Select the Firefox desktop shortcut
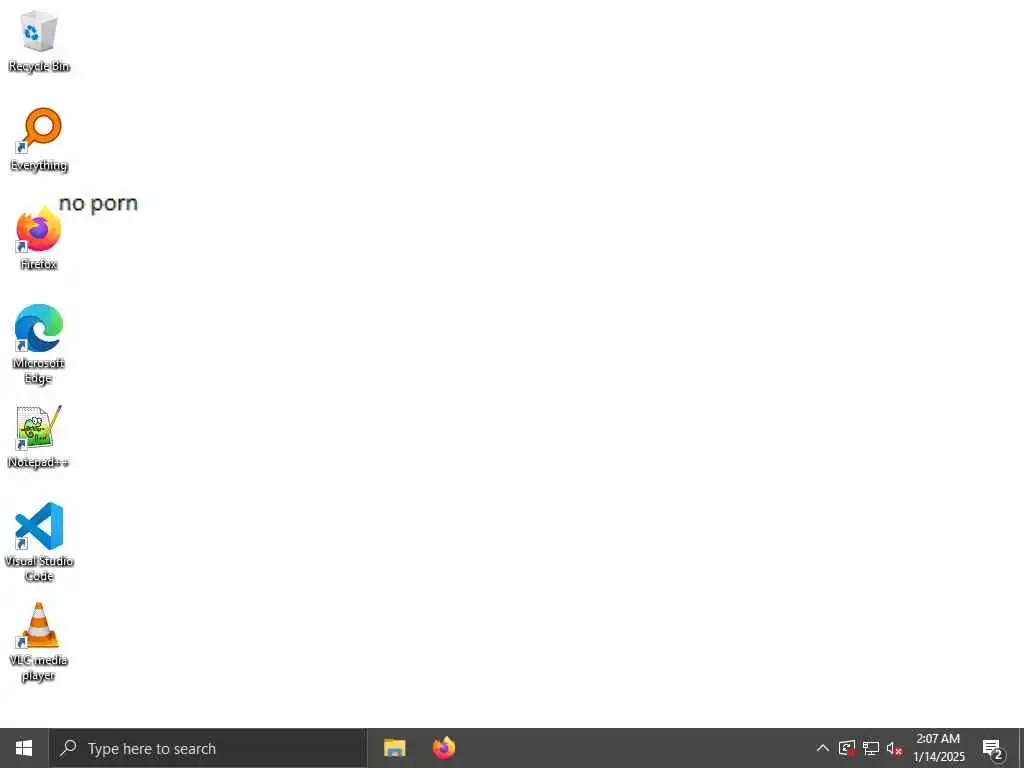The height and width of the screenshot is (768, 1024). coord(39,239)
